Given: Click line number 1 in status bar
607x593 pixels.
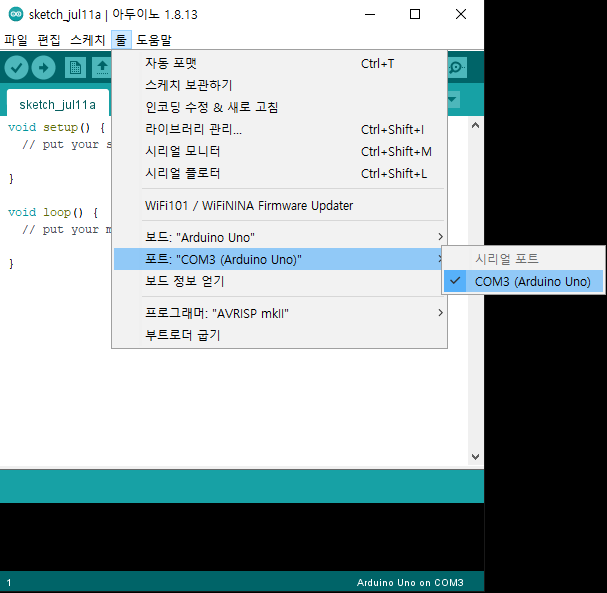Looking at the screenshot, I should (x=9, y=583).
